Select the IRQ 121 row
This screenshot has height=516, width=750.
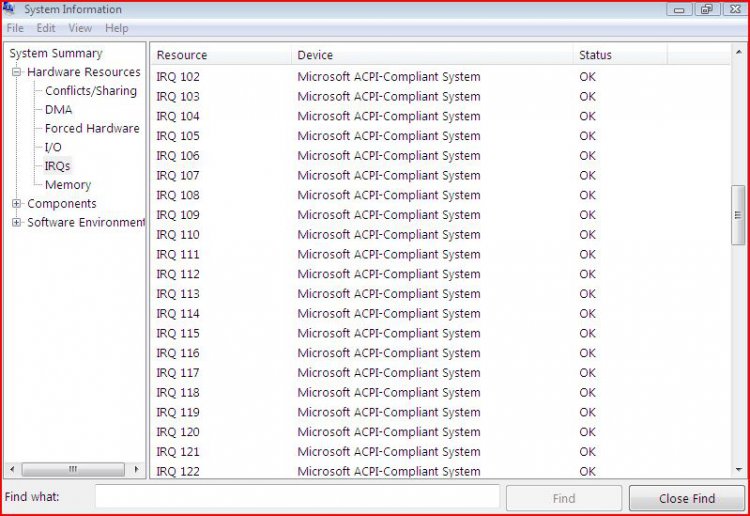(441, 451)
